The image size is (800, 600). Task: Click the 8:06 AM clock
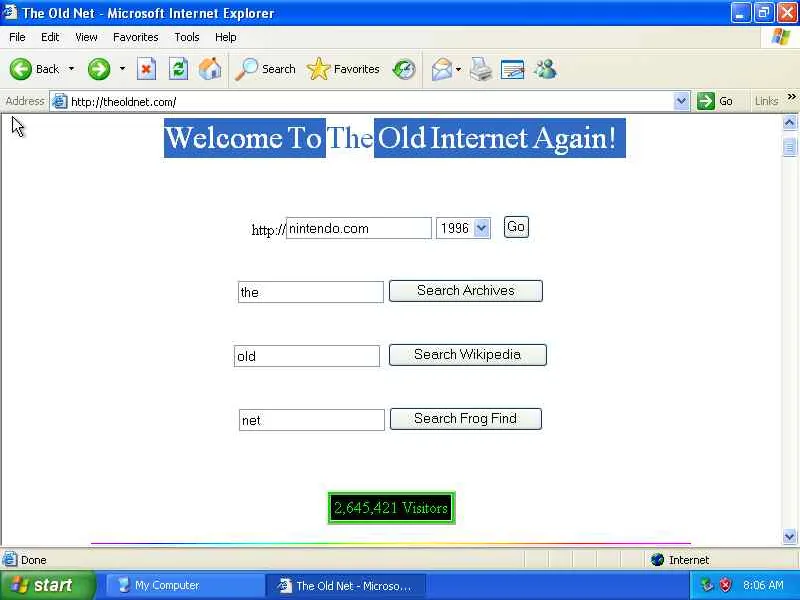click(x=763, y=585)
